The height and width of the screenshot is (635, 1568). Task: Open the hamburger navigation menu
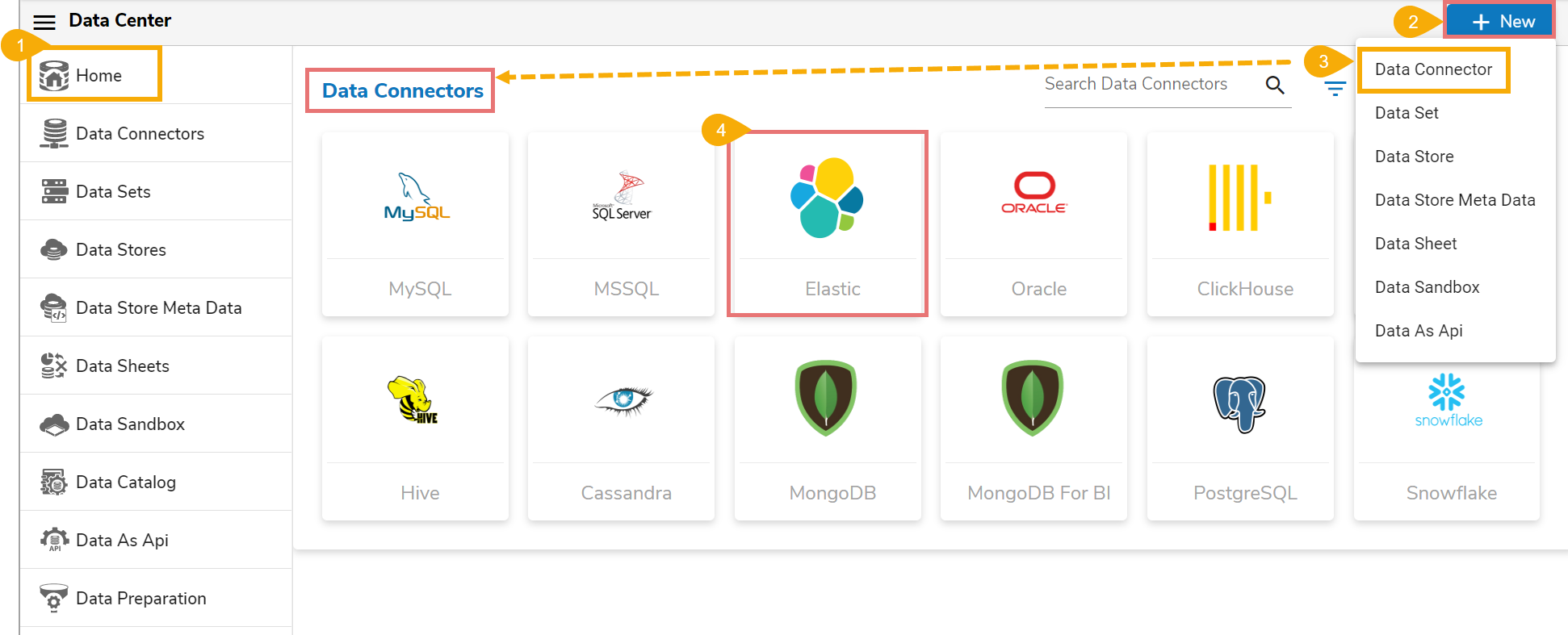[44, 22]
